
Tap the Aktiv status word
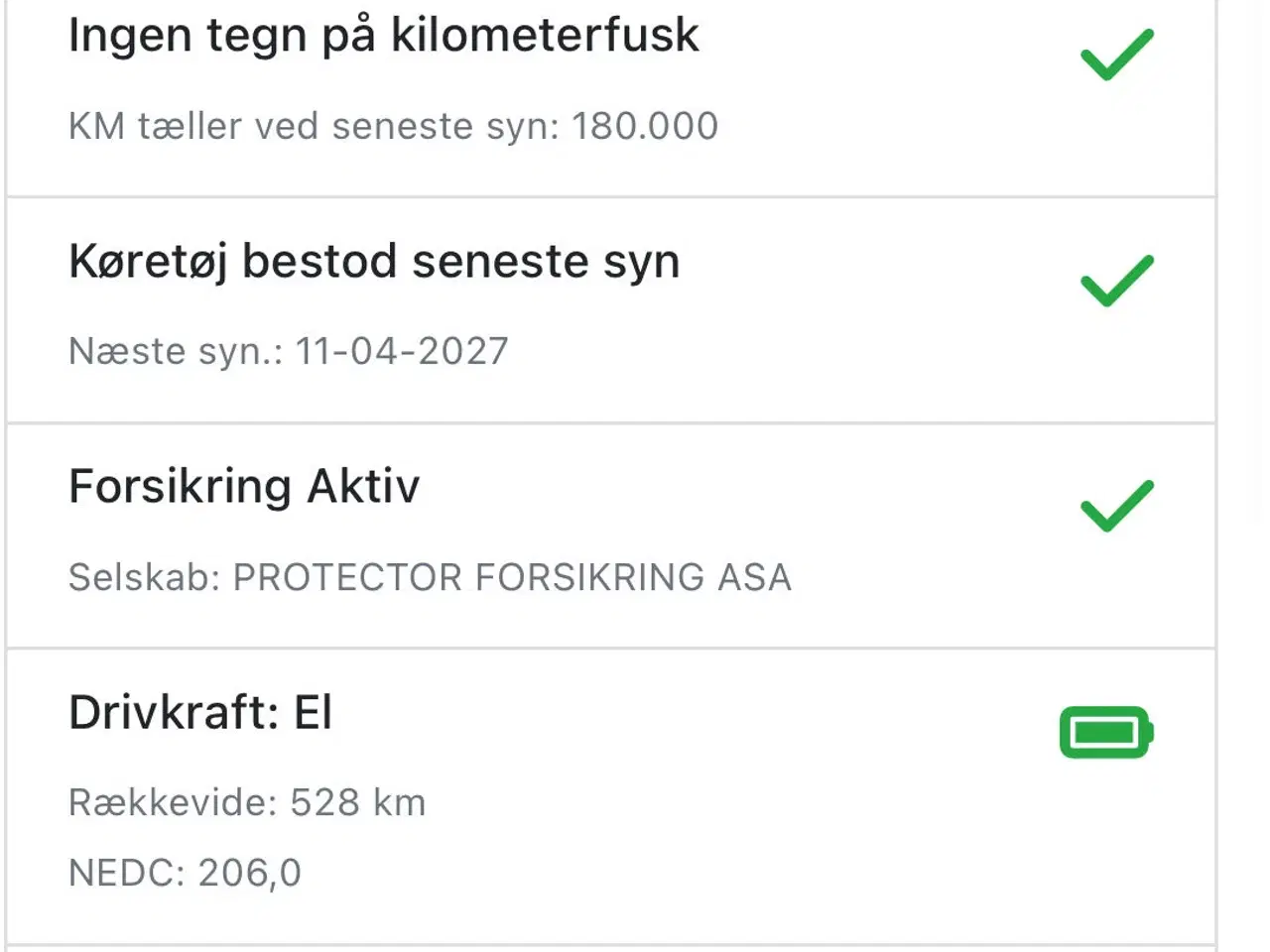click(x=363, y=487)
